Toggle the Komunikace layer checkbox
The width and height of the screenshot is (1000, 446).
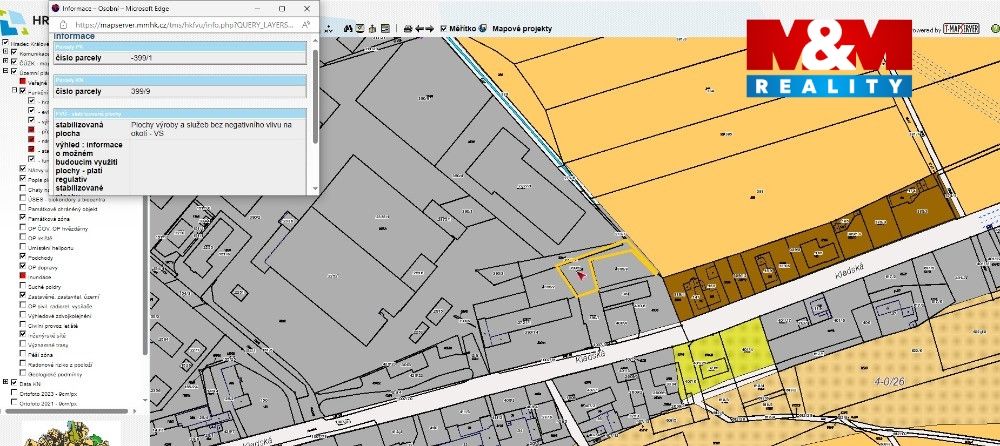click(x=14, y=52)
